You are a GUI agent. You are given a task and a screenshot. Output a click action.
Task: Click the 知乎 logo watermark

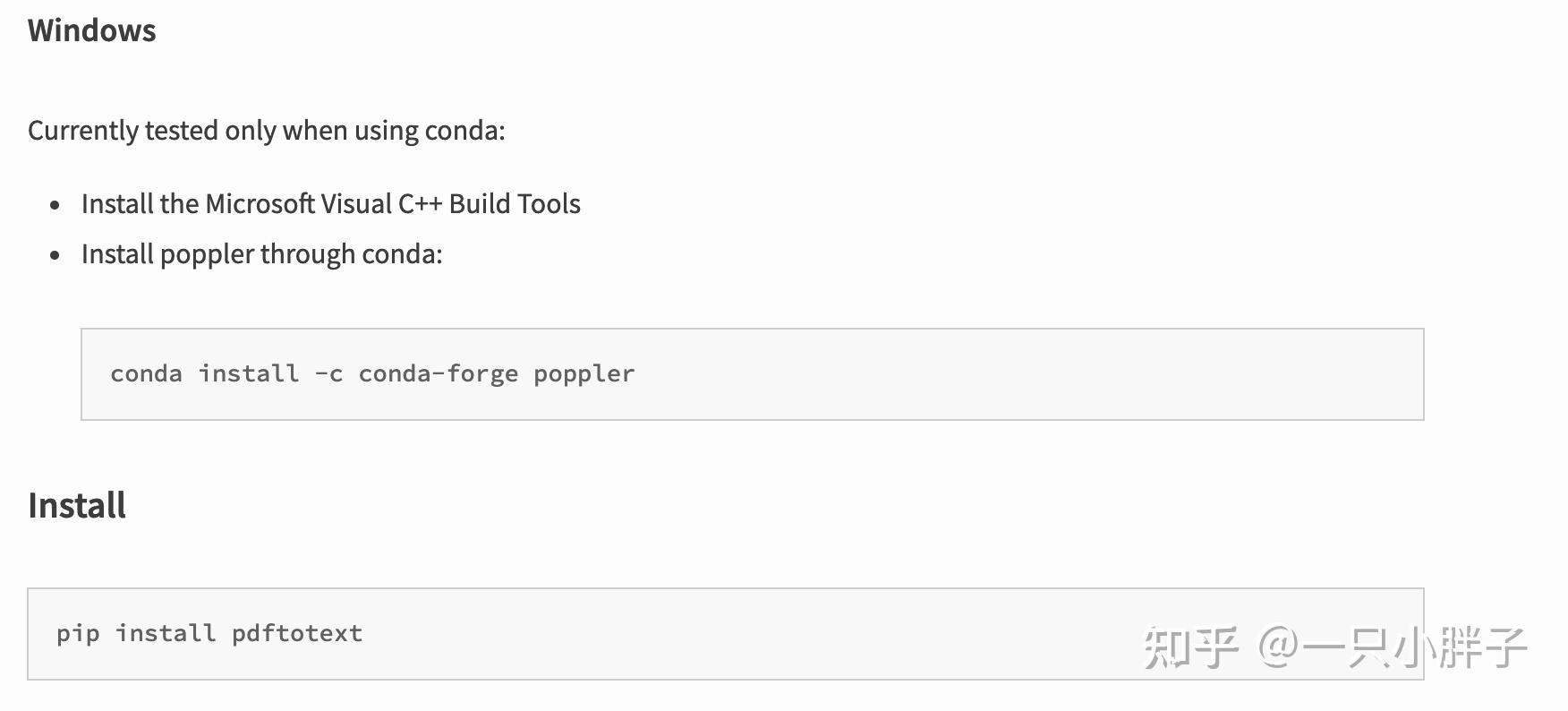[x=1189, y=647]
